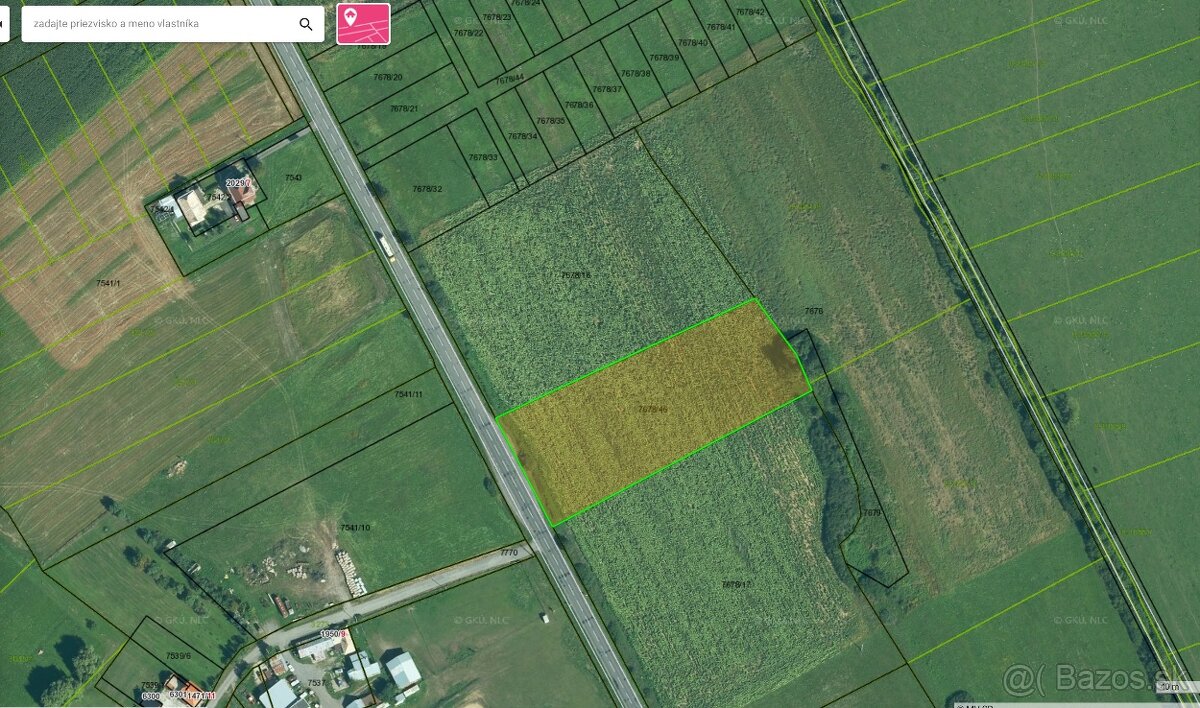Click building number label 1950/9
This screenshot has height=708, width=1200.
333,634
